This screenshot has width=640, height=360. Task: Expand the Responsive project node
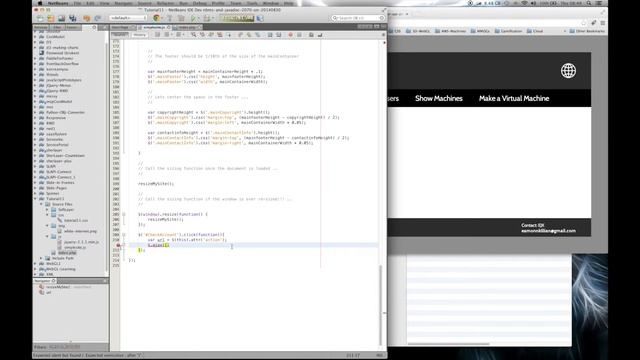36,118
